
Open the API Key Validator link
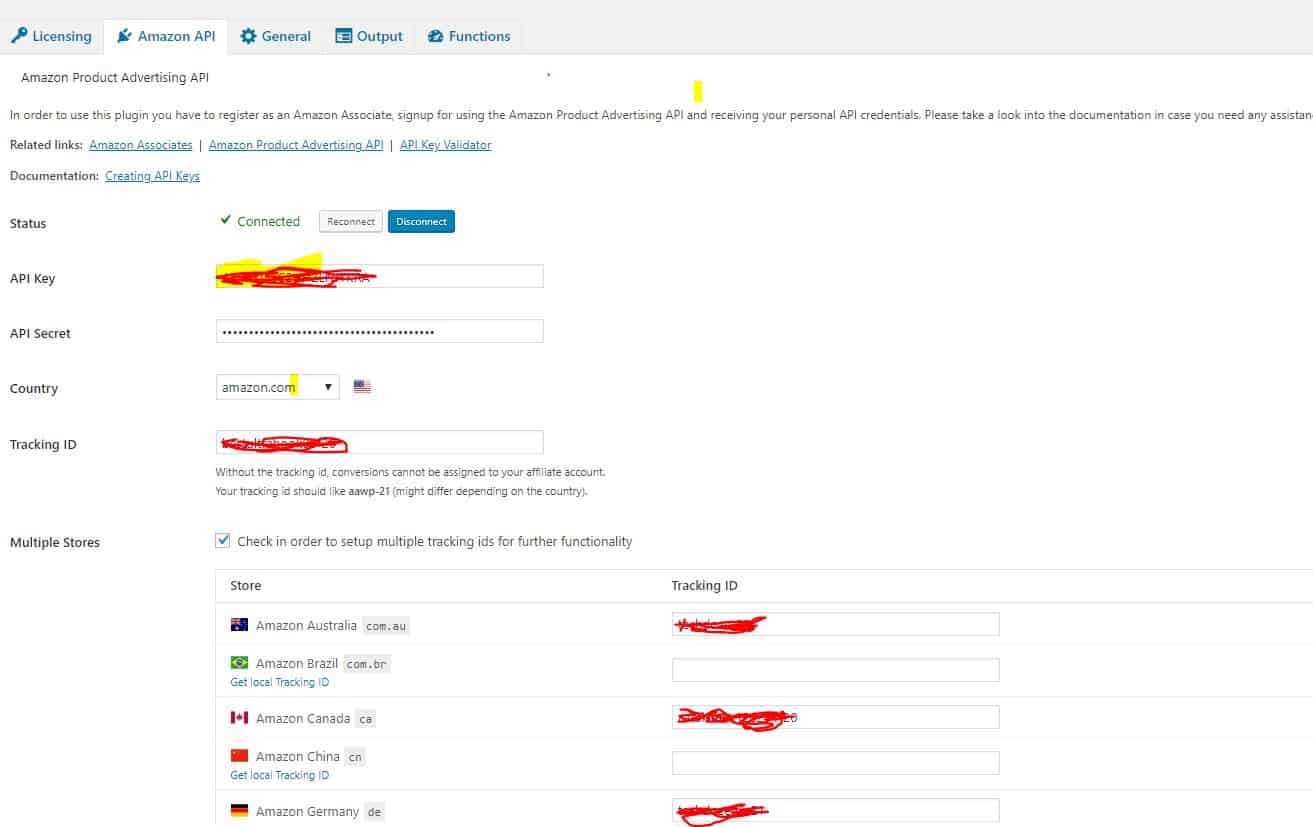[x=445, y=145]
